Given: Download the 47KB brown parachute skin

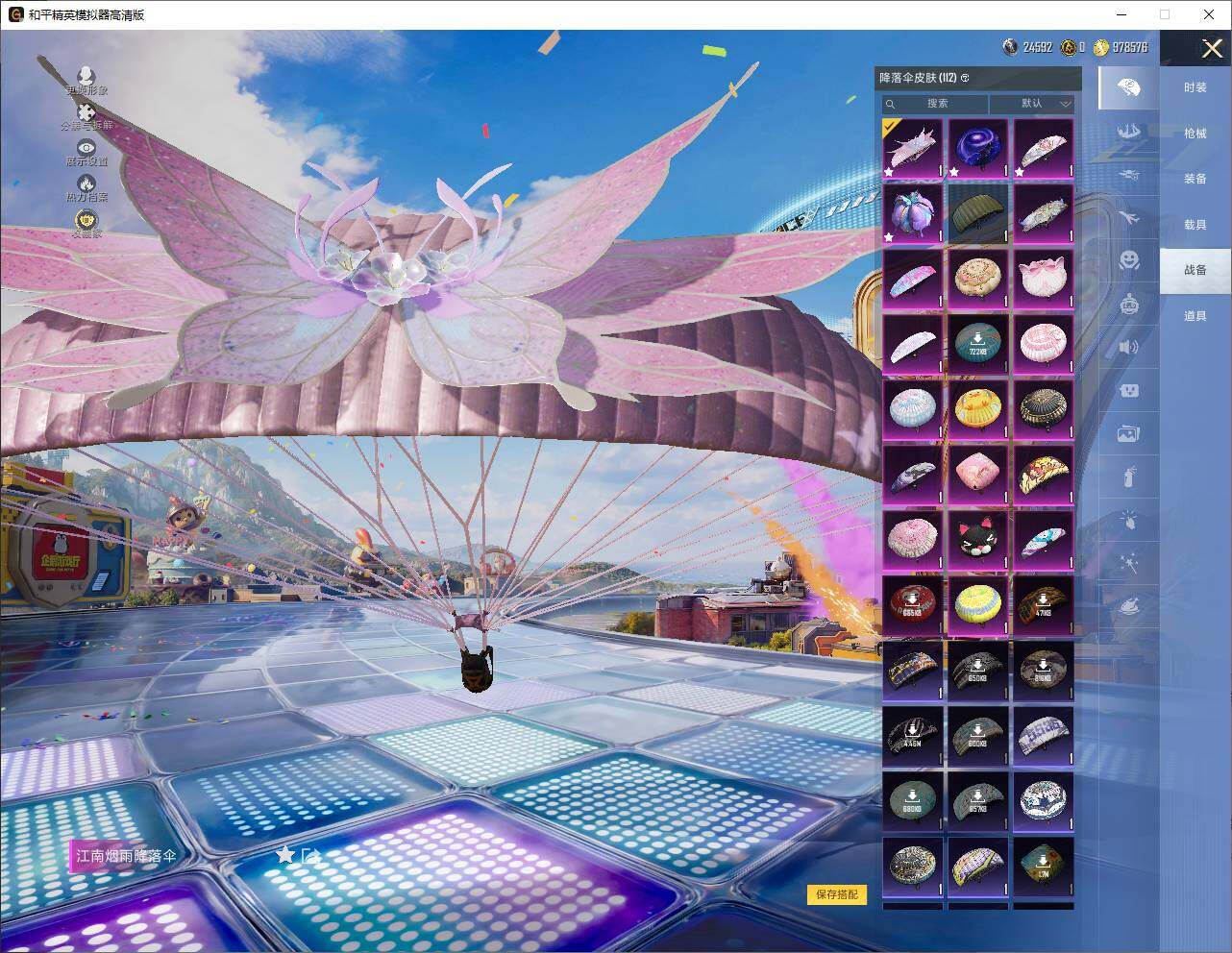Looking at the screenshot, I should coord(1044,605).
